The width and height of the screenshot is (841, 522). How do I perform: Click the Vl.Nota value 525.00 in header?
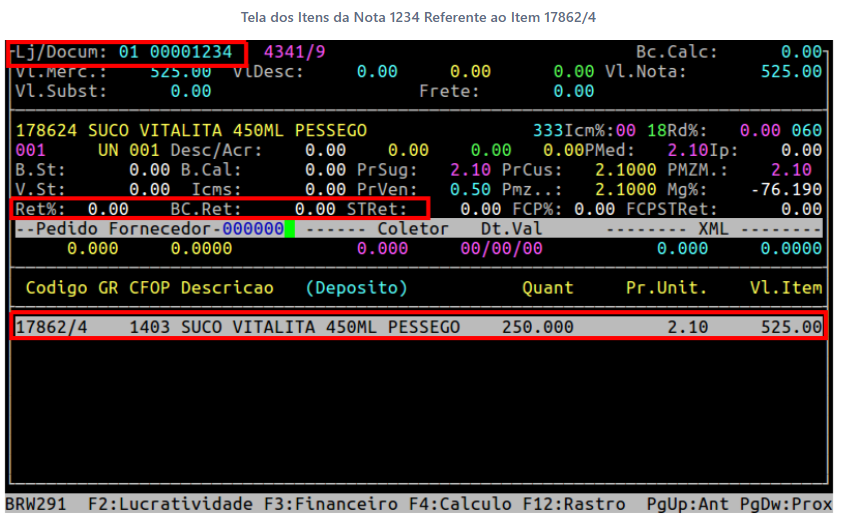790,72
